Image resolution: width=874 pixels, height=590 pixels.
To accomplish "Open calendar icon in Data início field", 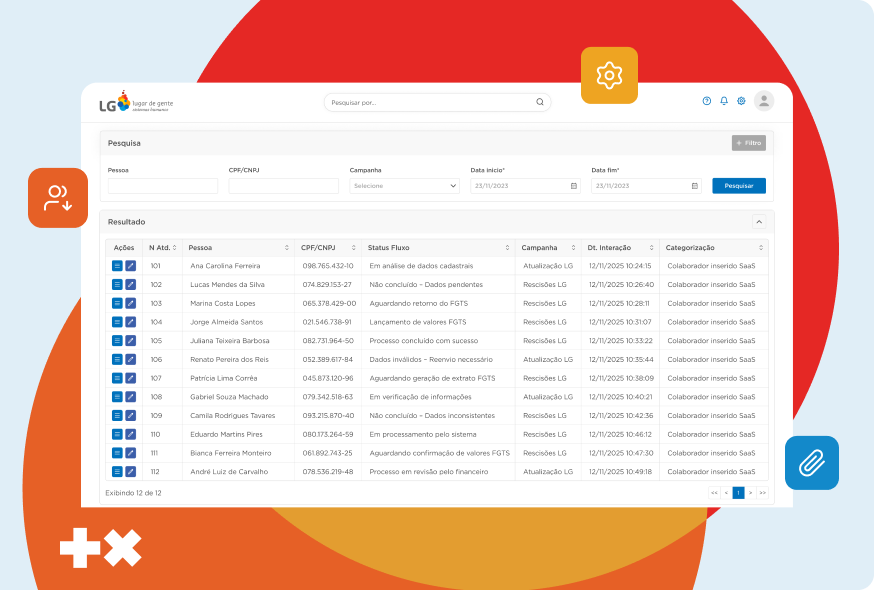I will (x=573, y=186).
